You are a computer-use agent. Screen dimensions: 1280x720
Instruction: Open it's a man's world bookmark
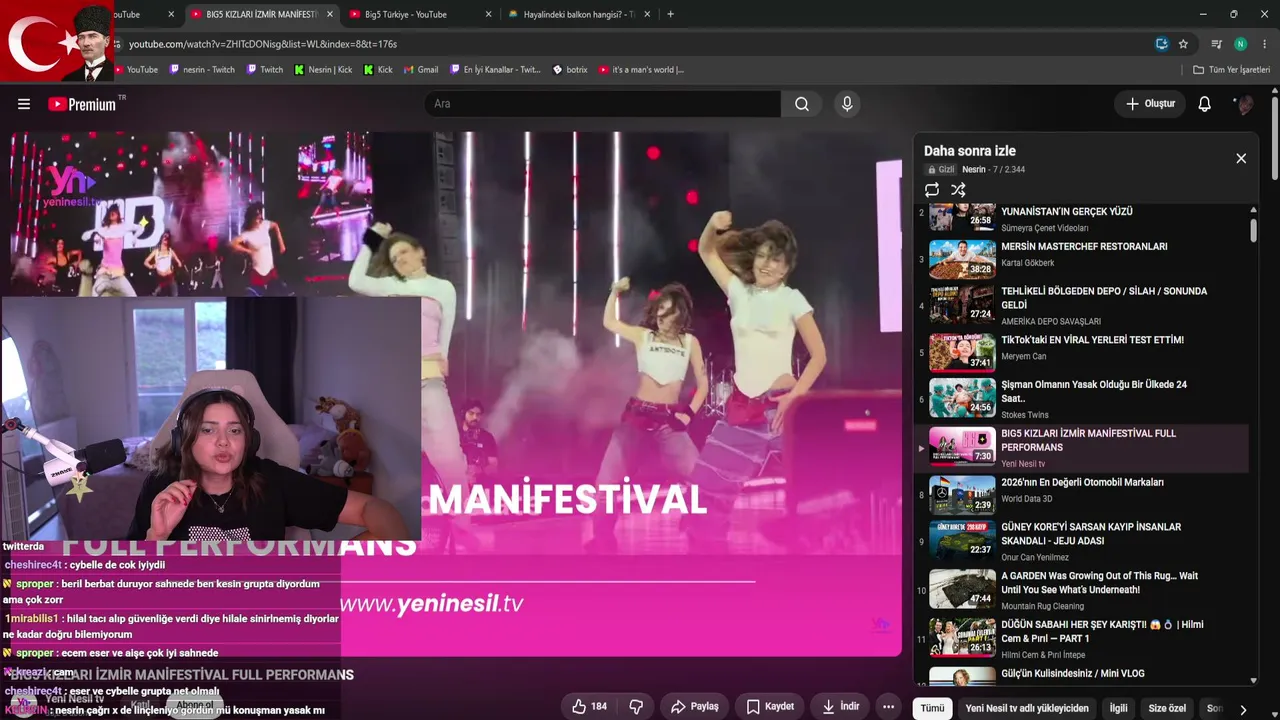coord(641,70)
